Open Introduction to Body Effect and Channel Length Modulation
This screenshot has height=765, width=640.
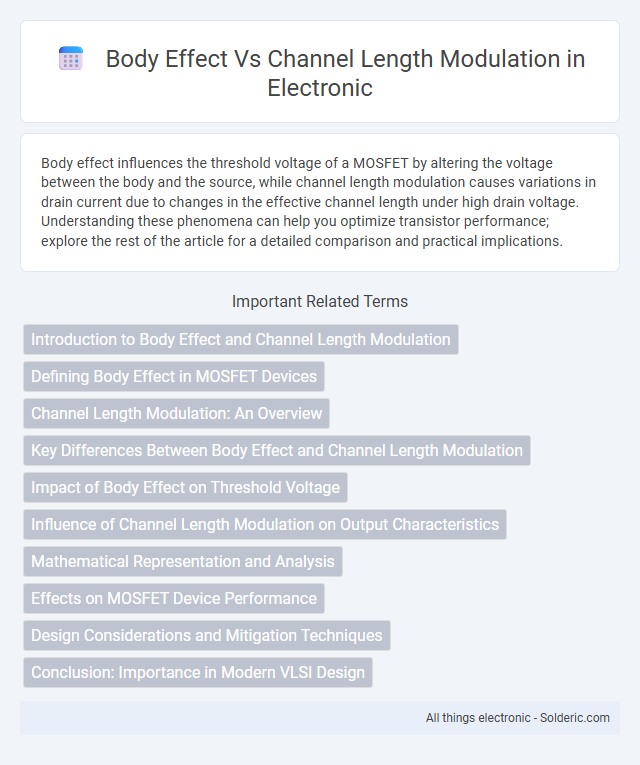241,340
